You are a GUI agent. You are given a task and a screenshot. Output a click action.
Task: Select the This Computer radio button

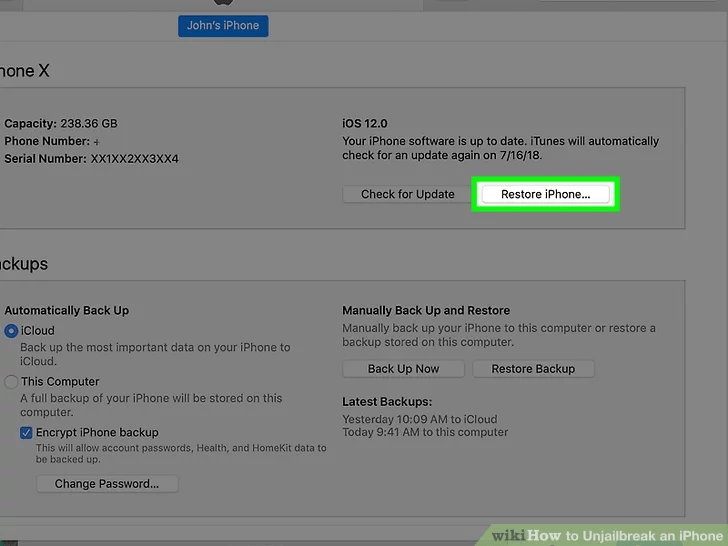pos(11,381)
